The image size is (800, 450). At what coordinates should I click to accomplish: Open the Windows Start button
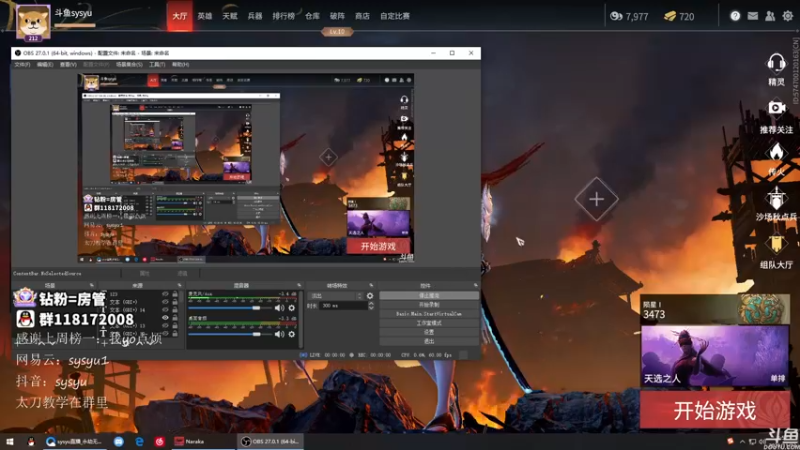pos(10,441)
